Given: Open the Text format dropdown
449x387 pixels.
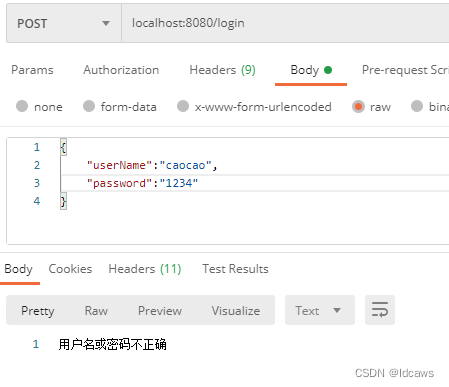Looking at the screenshot, I should [320, 310].
